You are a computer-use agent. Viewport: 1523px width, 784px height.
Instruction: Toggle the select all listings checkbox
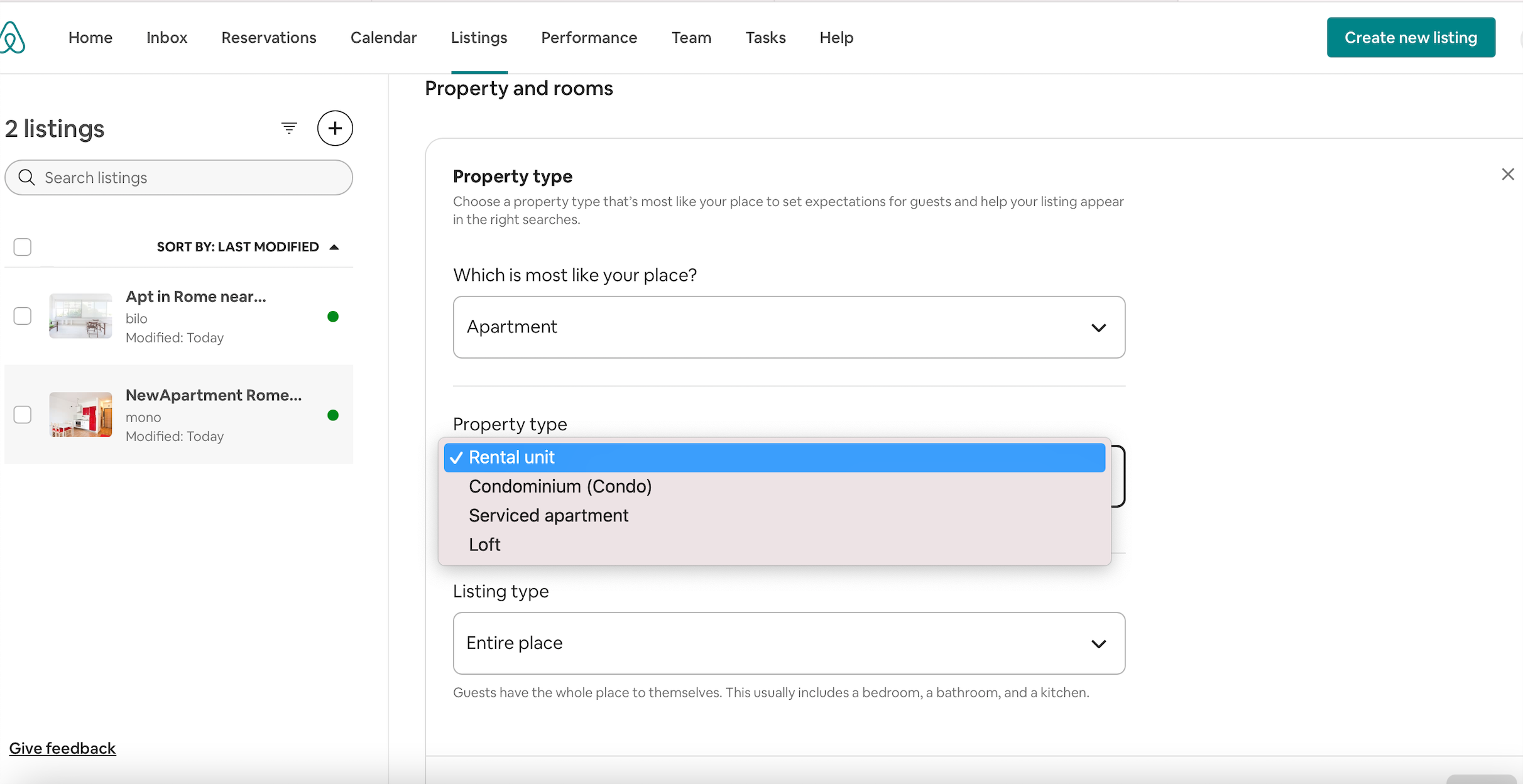coord(22,246)
